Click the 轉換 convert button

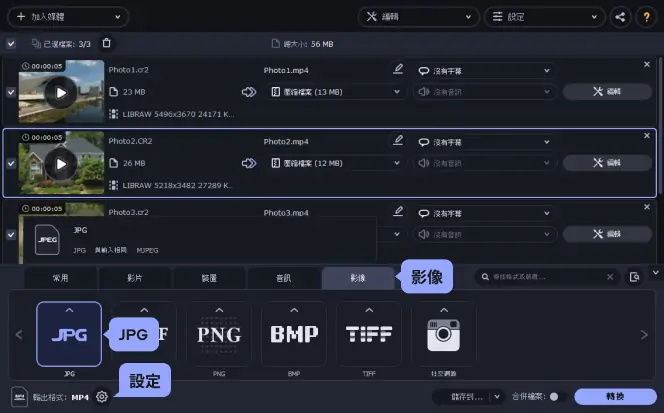coord(615,396)
